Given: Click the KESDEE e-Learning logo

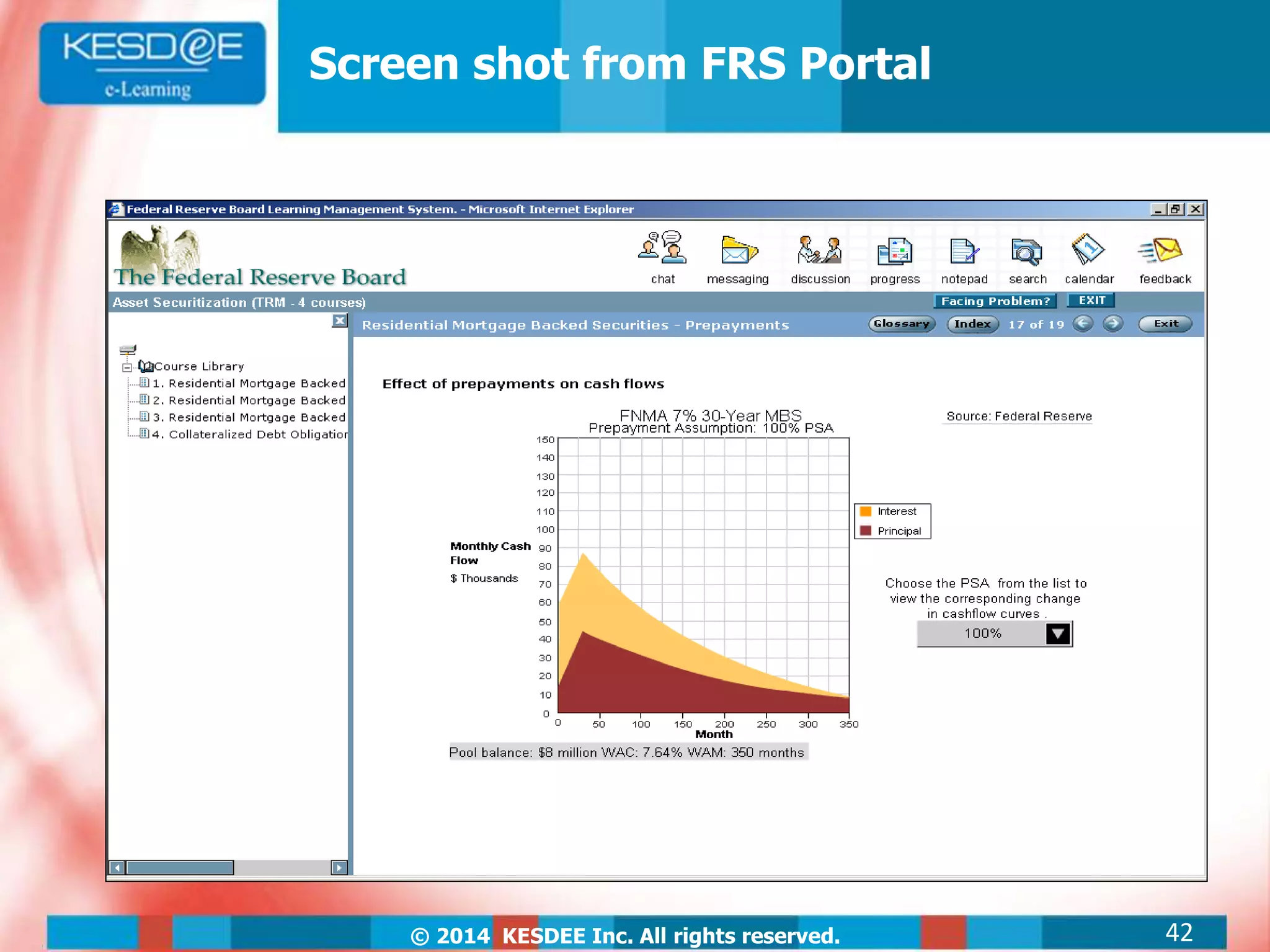Looking at the screenshot, I should click(153, 63).
